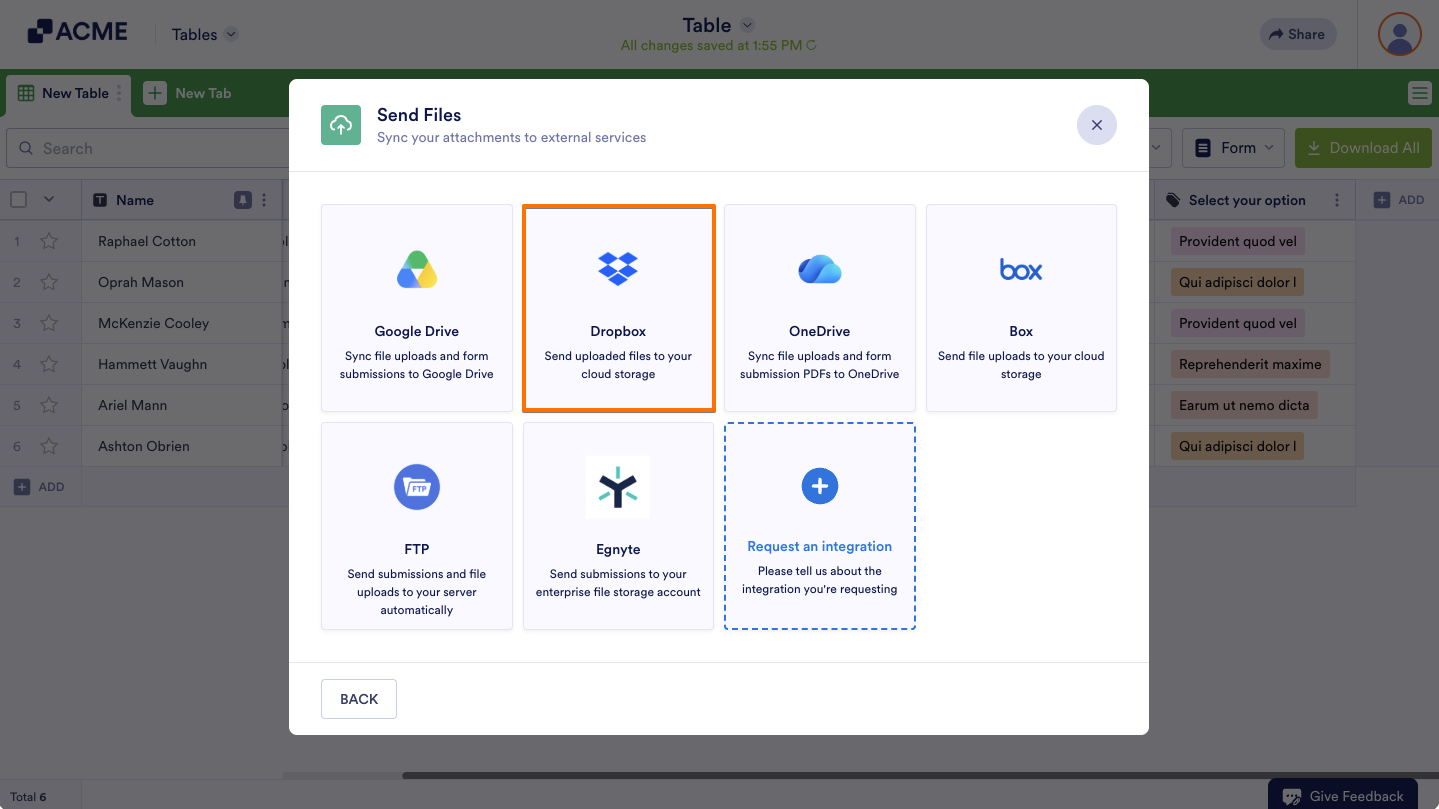Star the Ashton Obrien row
This screenshot has height=809, width=1439.
[x=49, y=446]
